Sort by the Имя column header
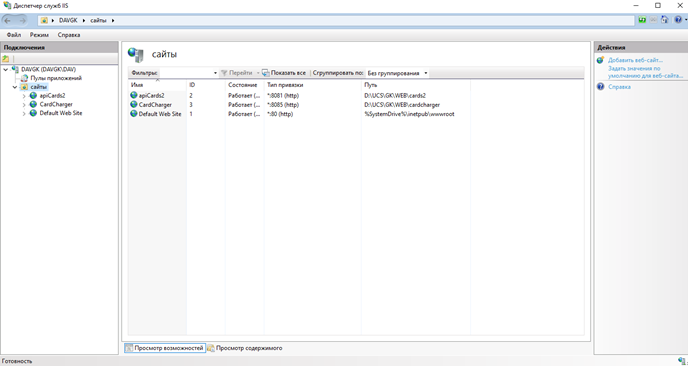The width and height of the screenshot is (688, 366). [x=157, y=85]
